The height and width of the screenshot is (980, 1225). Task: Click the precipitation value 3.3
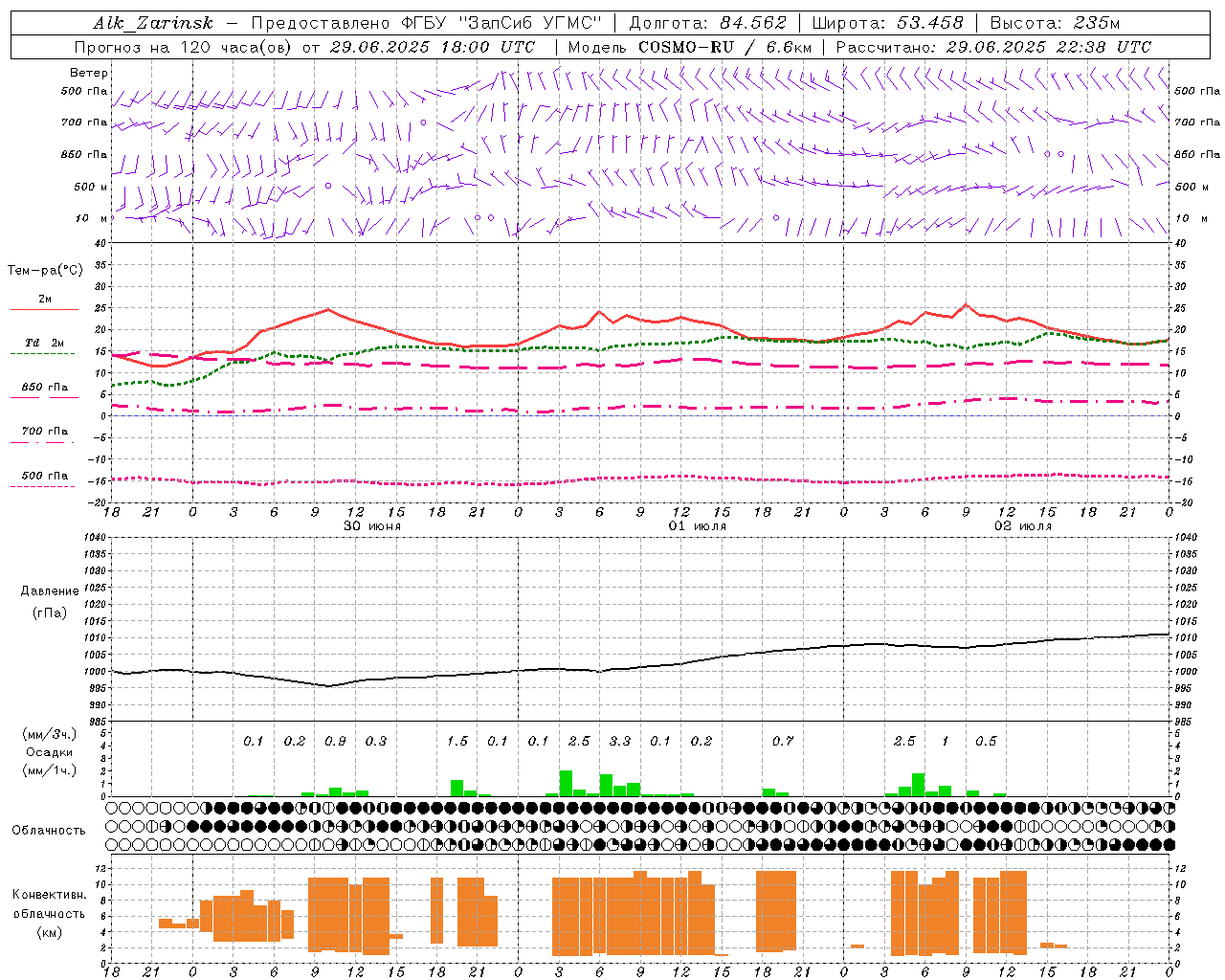(620, 742)
